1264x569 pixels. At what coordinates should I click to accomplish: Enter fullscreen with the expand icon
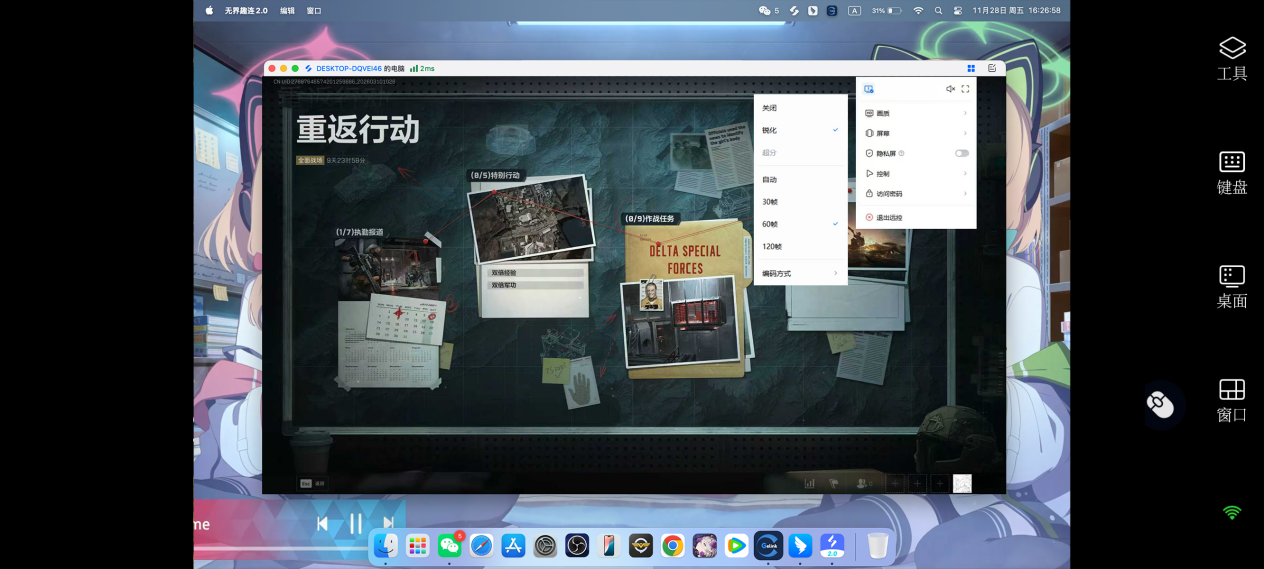point(965,89)
